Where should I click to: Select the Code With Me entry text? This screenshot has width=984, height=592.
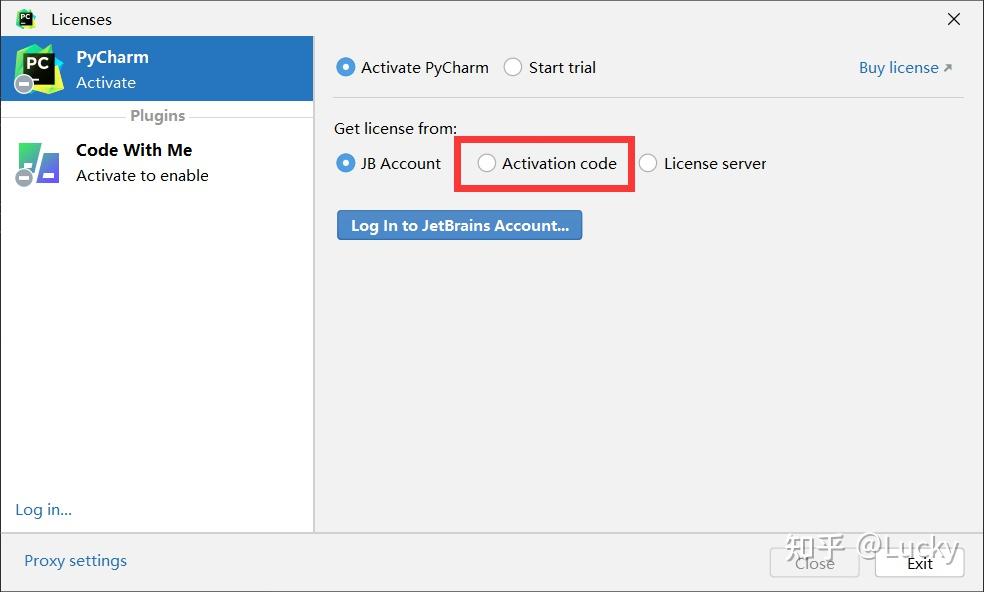(134, 151)
